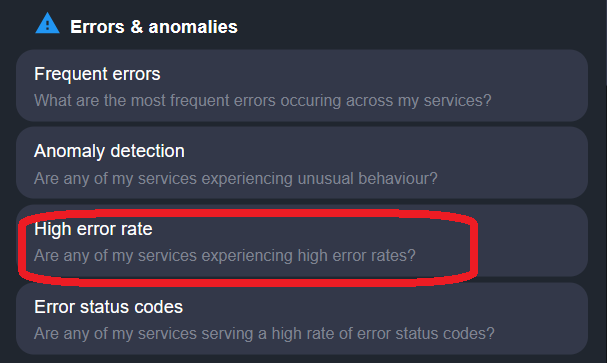The width and height of the screenshot is (607, 363).
Task: Click the Frequent errors title text
Action: (97, 74)
